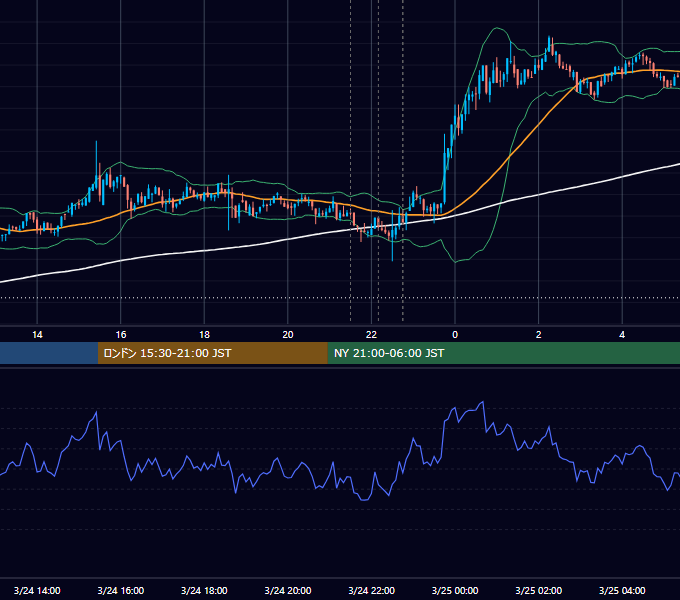Click the ロンドン 15:30-21:00 JST session band
The height and width of the screenshot is (600, 680).
[212, 353]
